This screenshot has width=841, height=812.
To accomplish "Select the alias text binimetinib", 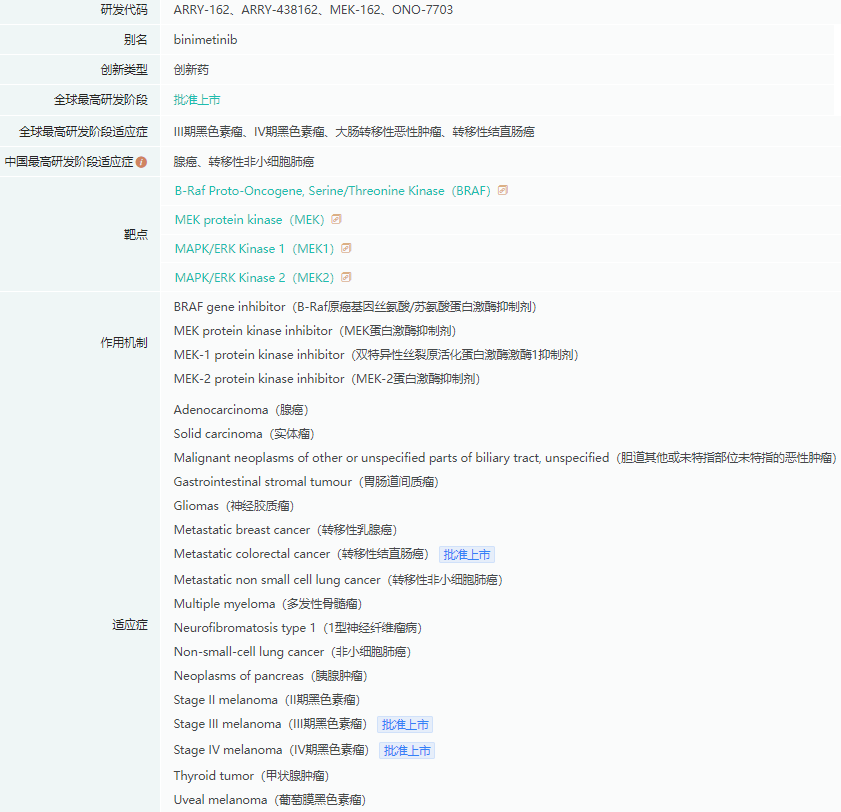I will click(x=205, y=40).
